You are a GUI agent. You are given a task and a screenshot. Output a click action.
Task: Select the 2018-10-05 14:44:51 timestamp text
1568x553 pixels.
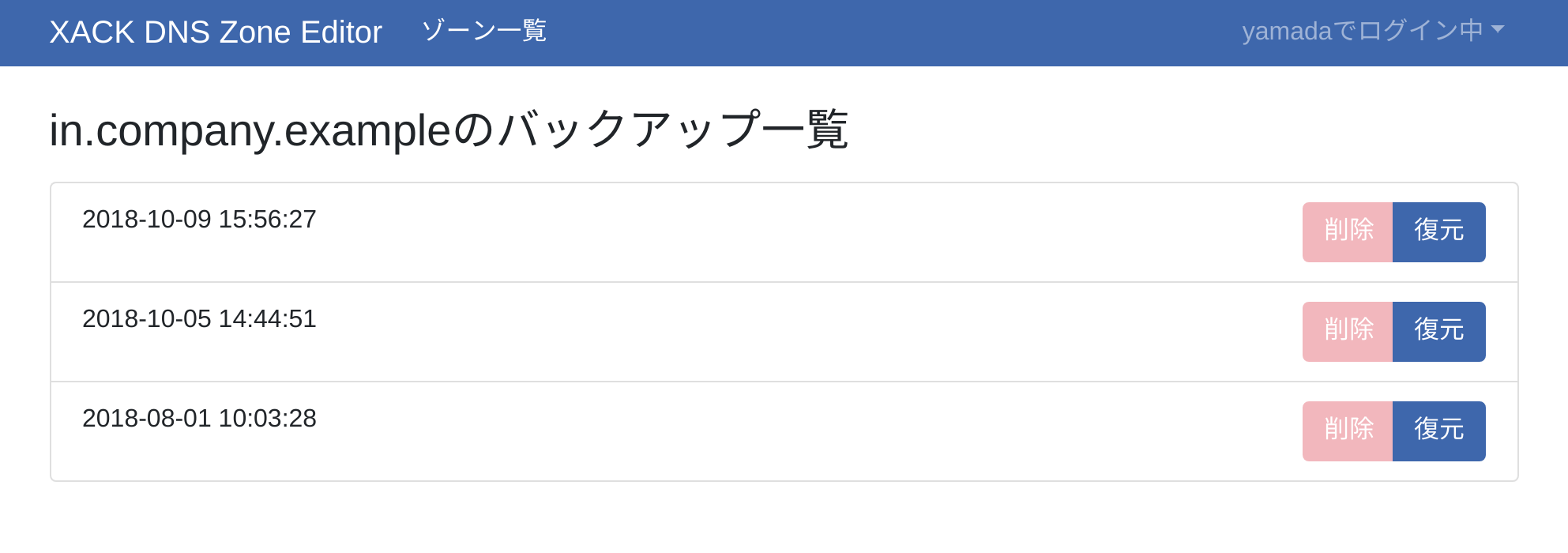(x=199, y=318)
